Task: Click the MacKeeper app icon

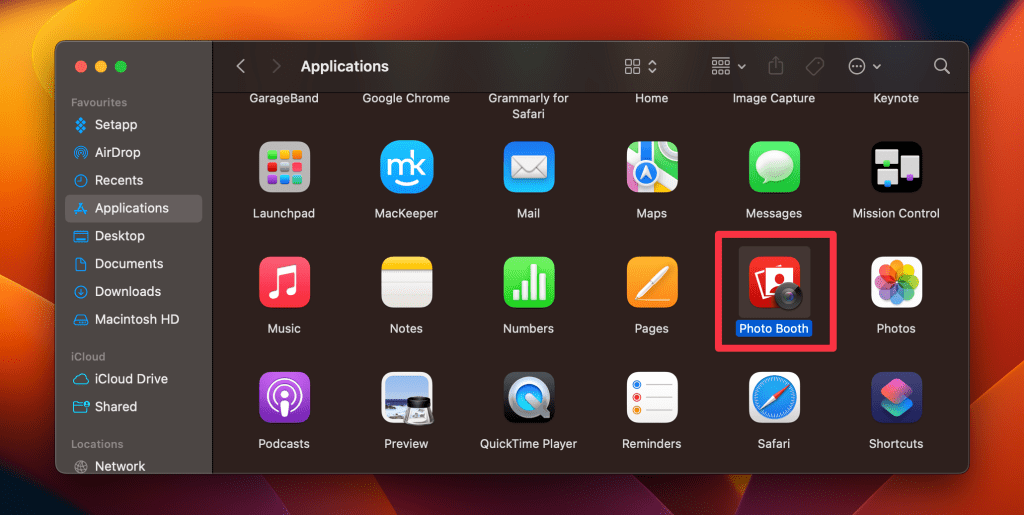Action: (406, 167)
